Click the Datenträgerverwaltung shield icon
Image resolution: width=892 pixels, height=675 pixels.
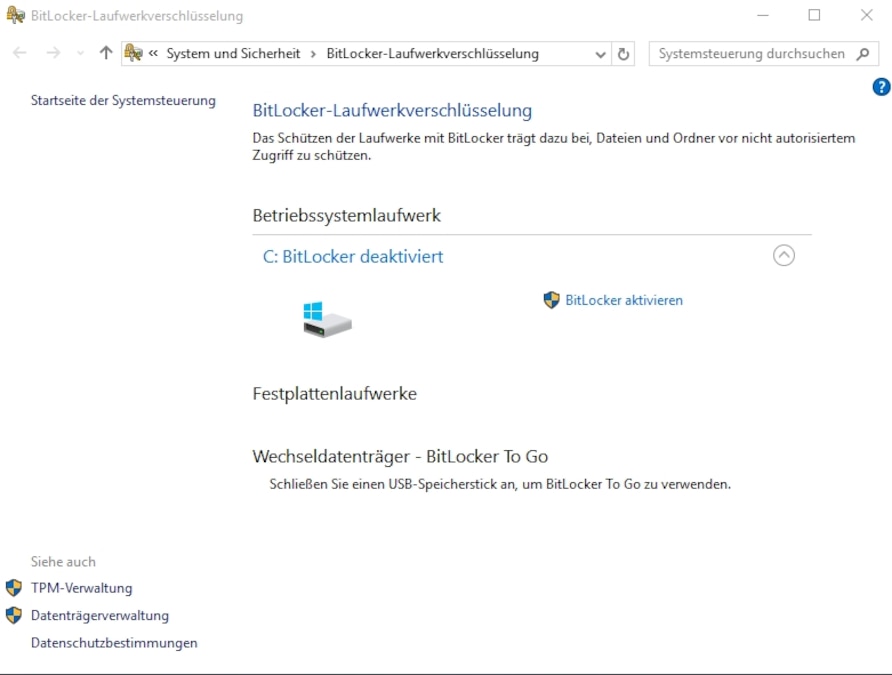14,615
